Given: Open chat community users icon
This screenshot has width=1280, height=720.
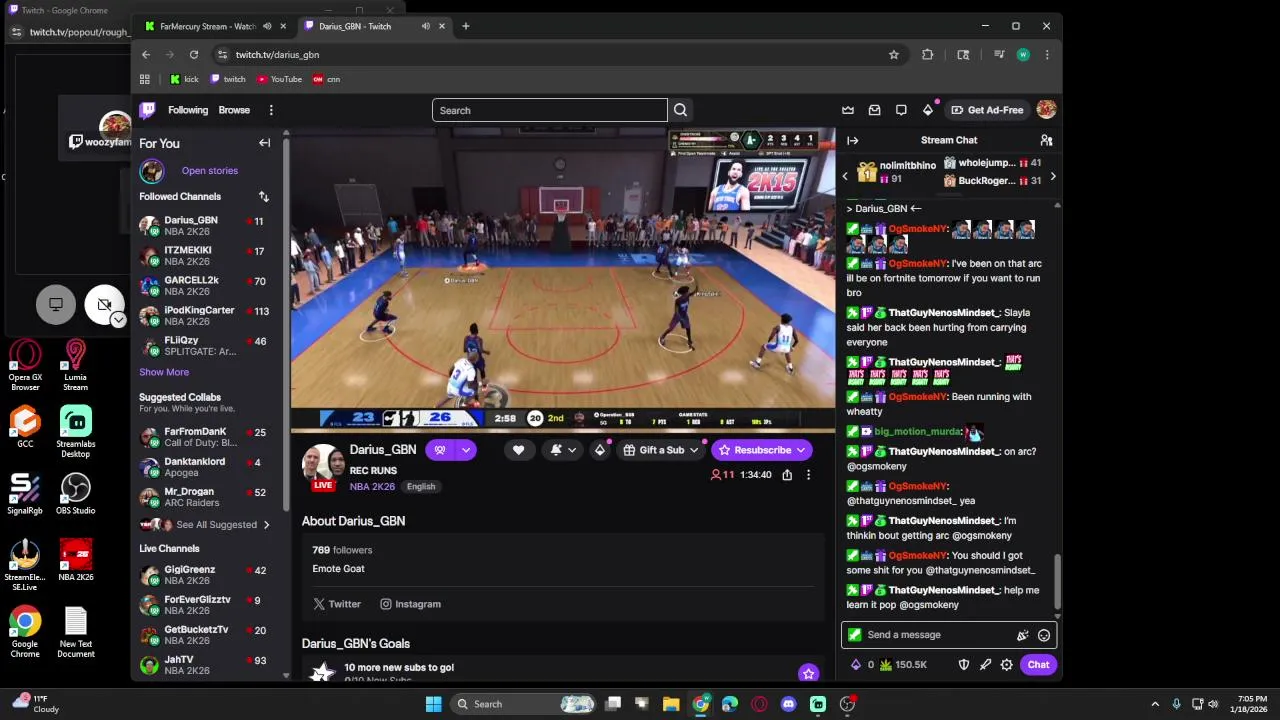Looking at the screenshot, I should tap(1046, 140).
